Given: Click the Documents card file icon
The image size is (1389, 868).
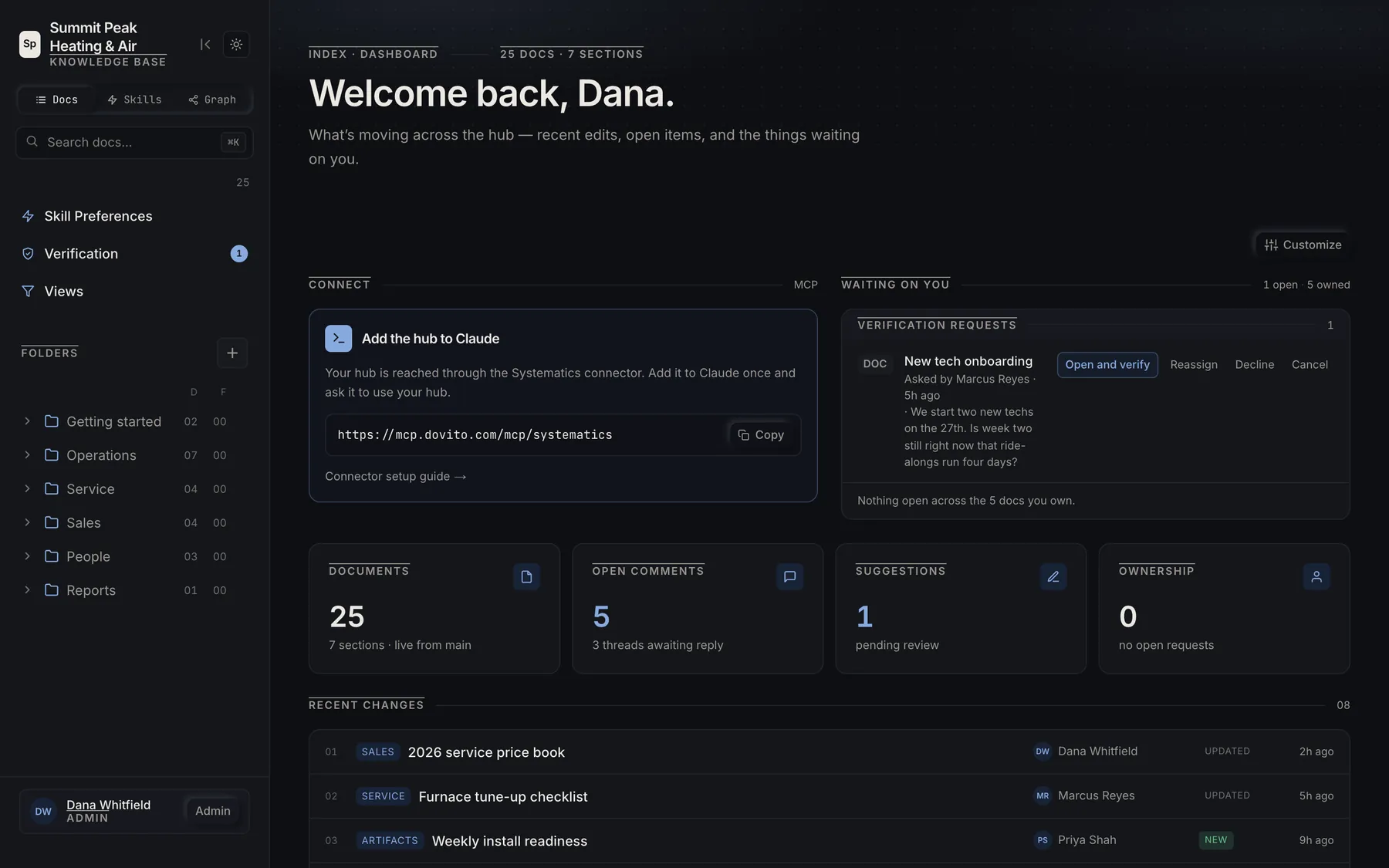Looking at the screenshot, I should [x=526, y=577].
